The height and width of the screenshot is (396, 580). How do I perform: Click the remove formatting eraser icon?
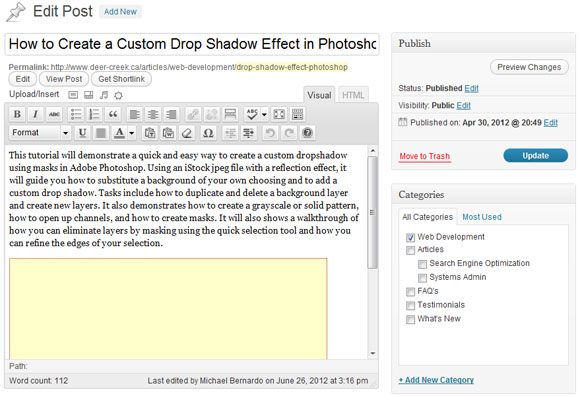coord(187,132)
